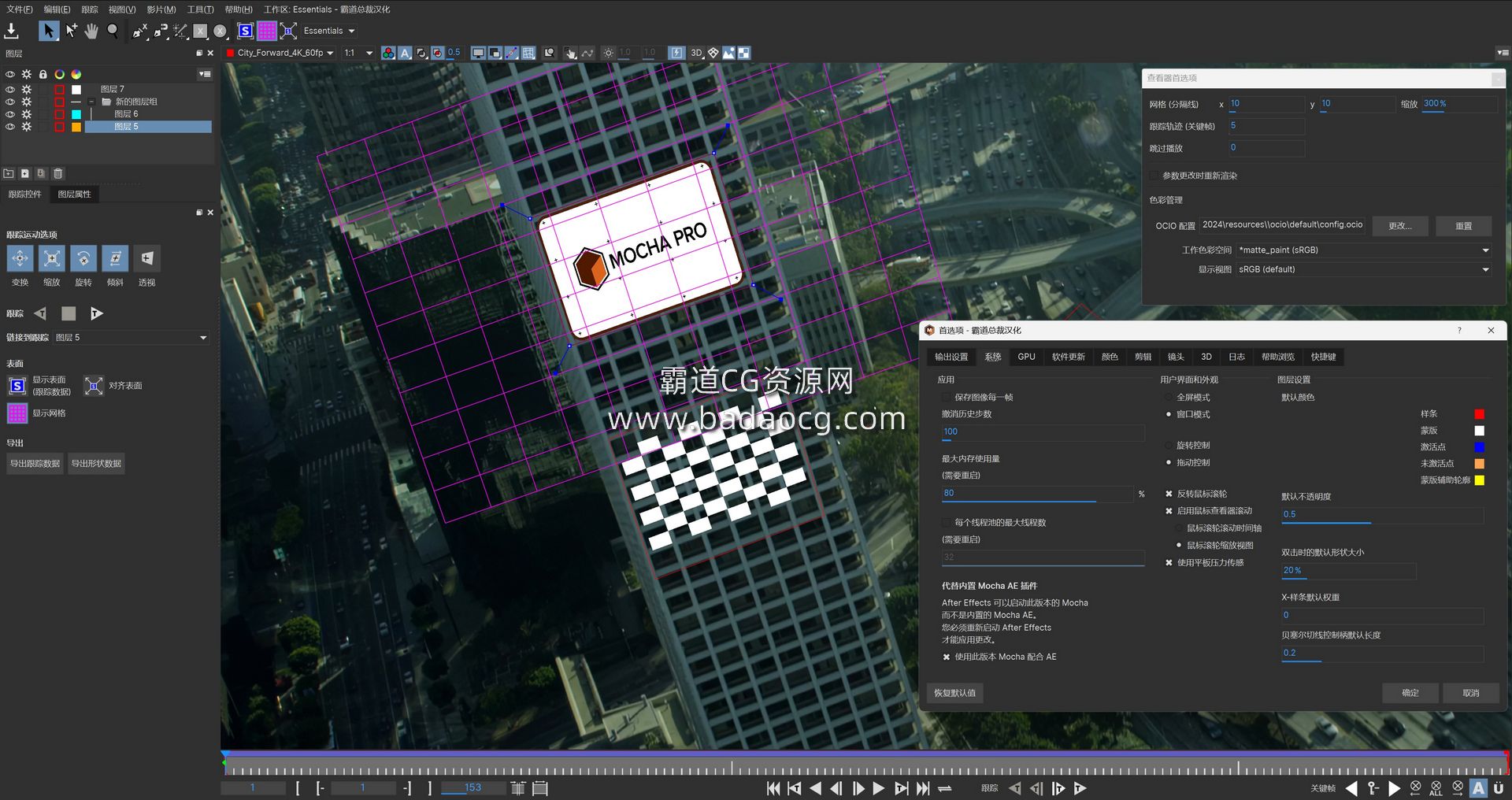
Task: Toggle 使用此版本 Mocha 配合 AE checkbox
Action: click(947, 657)
